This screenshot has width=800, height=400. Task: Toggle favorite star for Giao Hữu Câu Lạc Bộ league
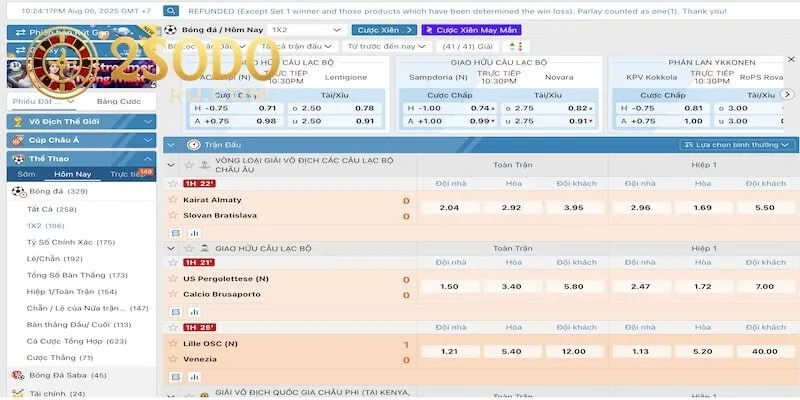pos(187,247)
